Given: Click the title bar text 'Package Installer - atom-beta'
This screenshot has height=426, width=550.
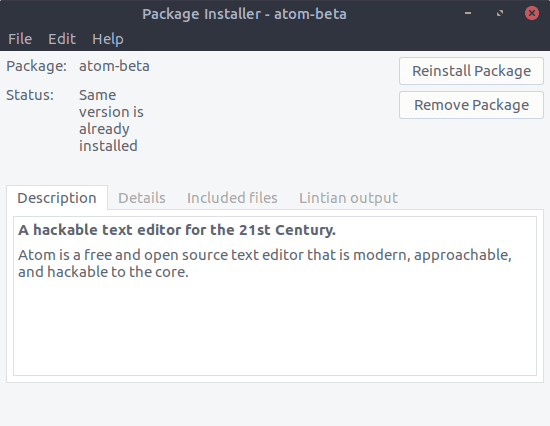Looking at the screenshot, I should pos(244,14).
